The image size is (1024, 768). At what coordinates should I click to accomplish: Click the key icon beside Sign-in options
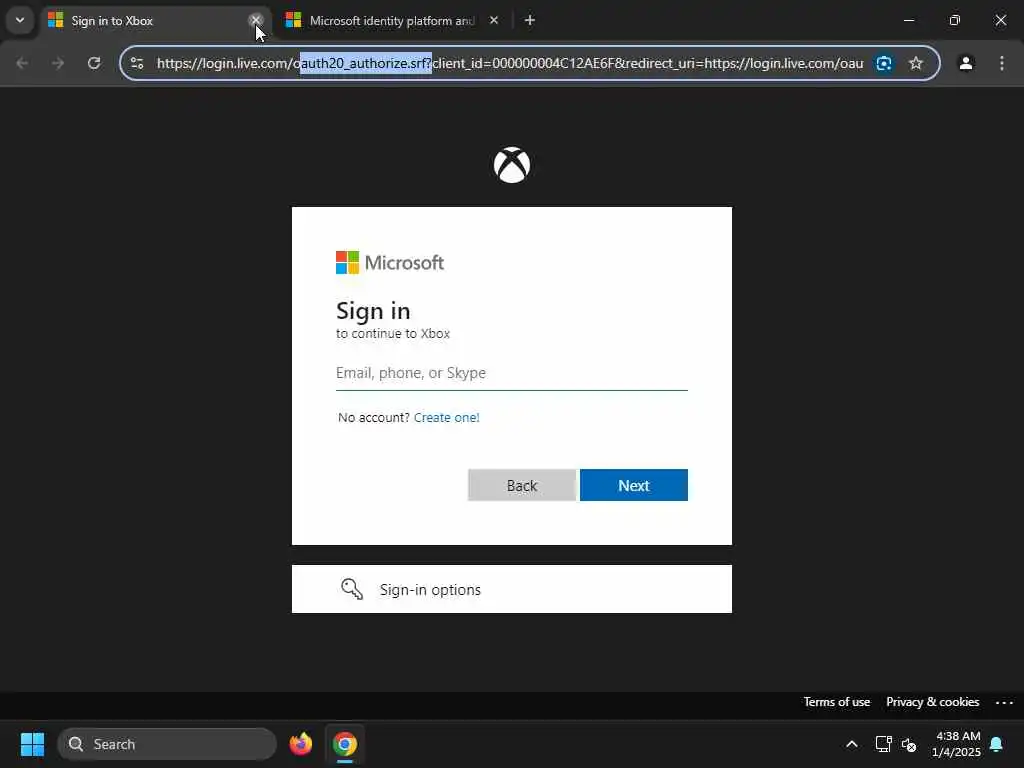pyautogui.click(x=352, y=589)
